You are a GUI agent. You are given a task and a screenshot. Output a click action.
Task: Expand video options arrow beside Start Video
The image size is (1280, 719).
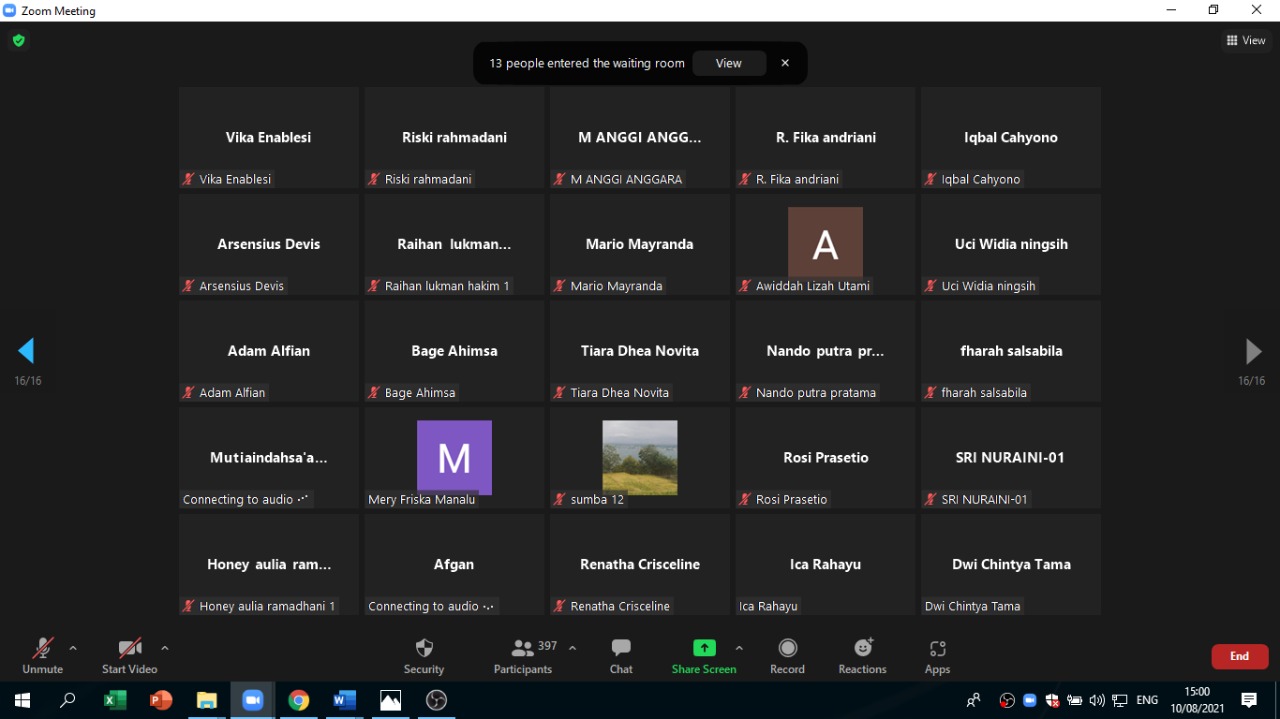[x=165, y=648]
